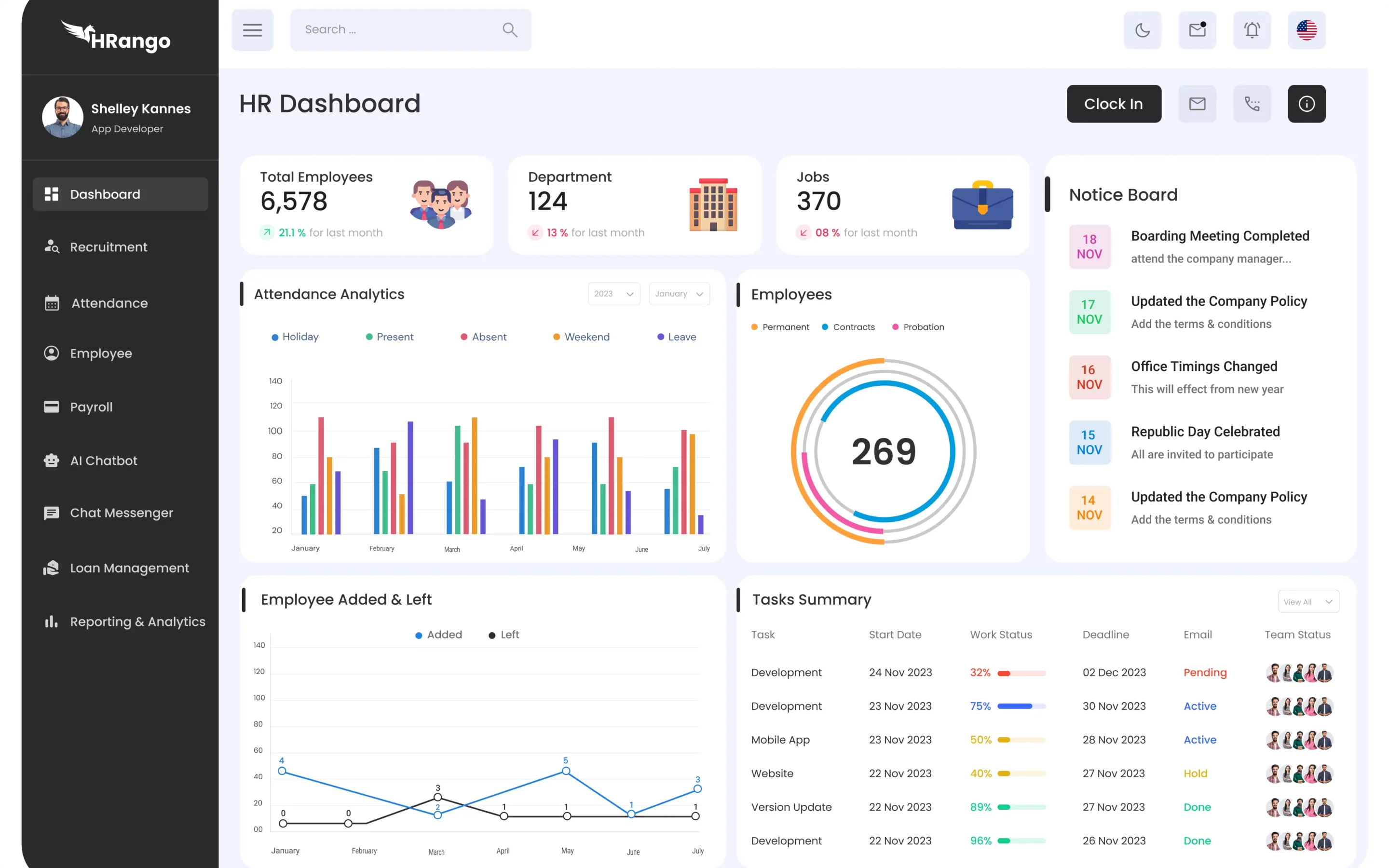Toggle the Holiday series in attendance legend

(x=295, y=337)
